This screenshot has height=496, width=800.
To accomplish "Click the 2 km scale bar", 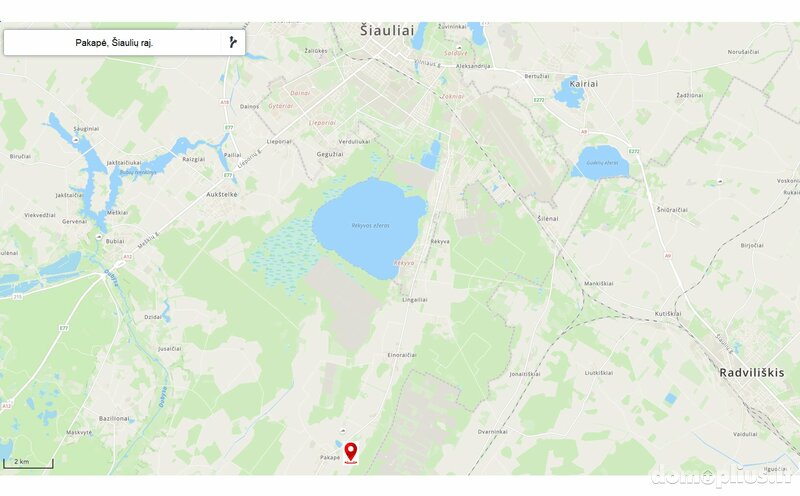I will point(28,463).
